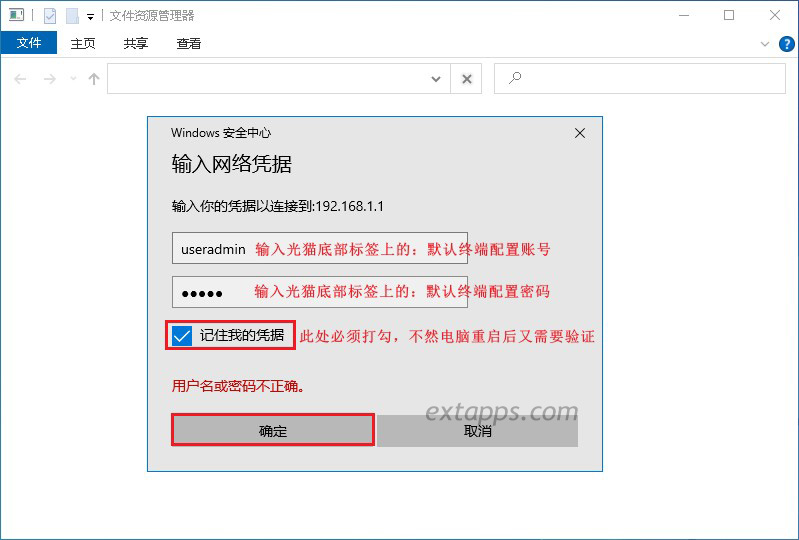Click the Up one level arrow
Screen dimensions: 799x540
click(94, 79)
